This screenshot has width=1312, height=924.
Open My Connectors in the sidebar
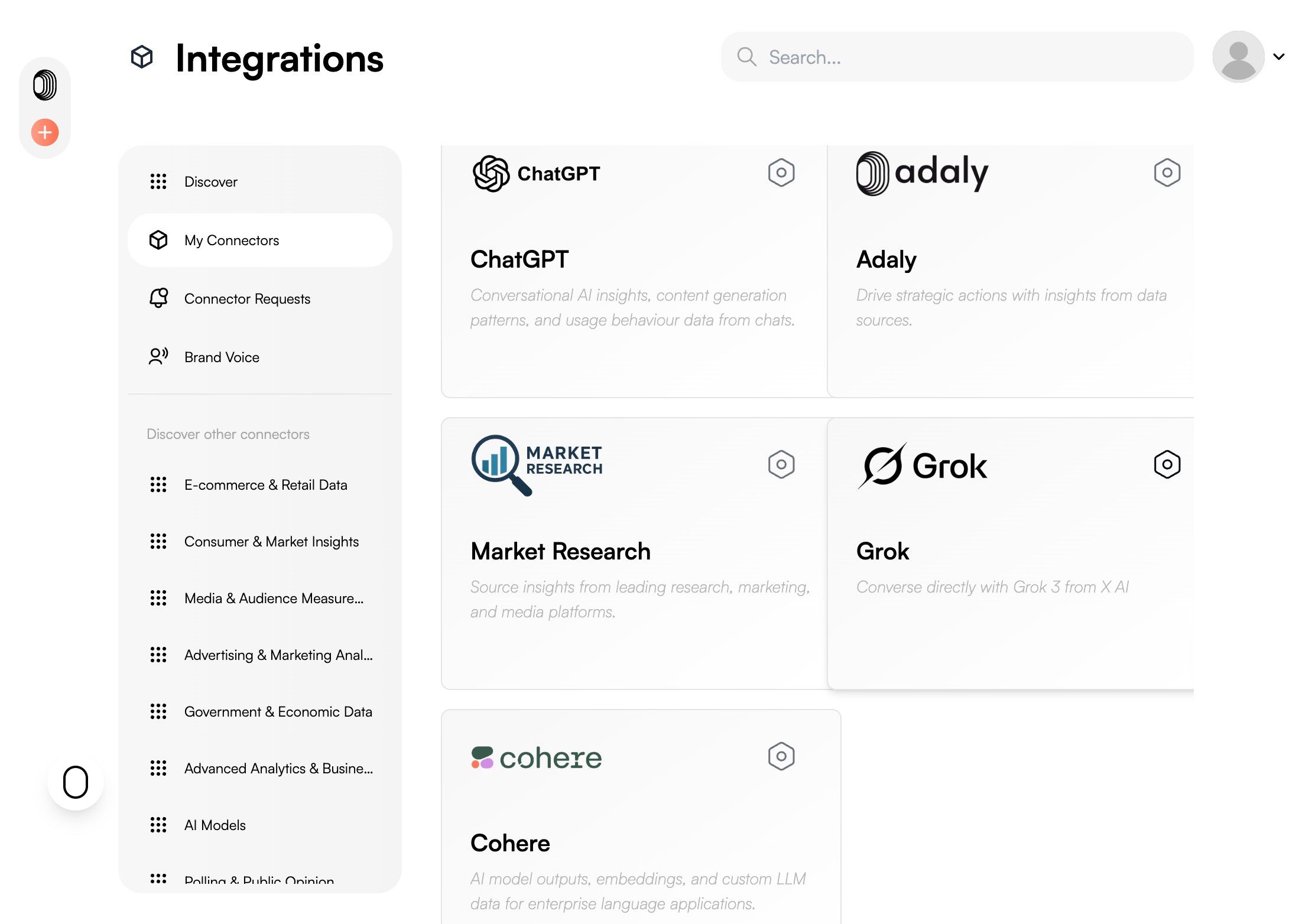click(231, 240)
